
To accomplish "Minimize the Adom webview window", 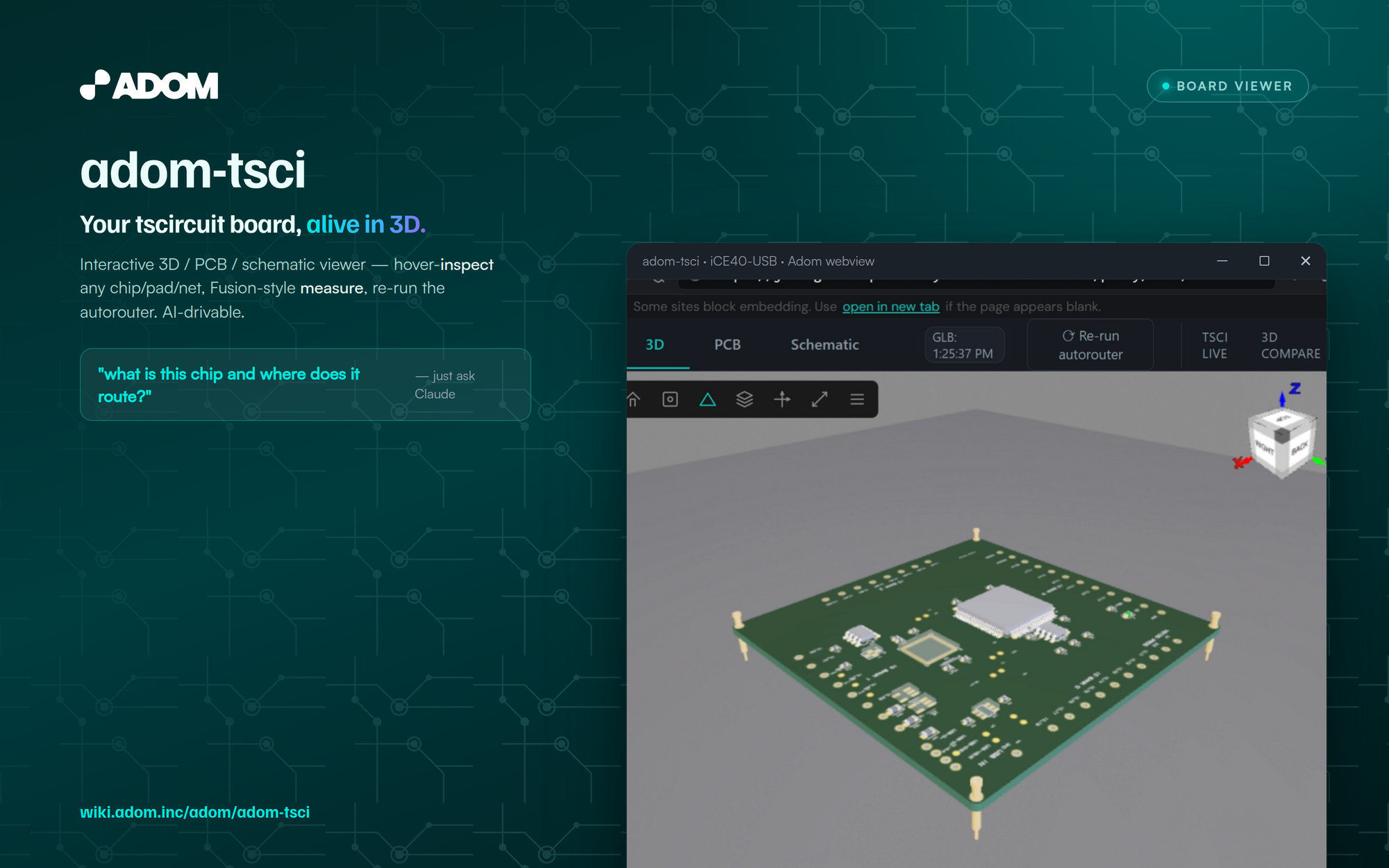I will pos(1222,261).
